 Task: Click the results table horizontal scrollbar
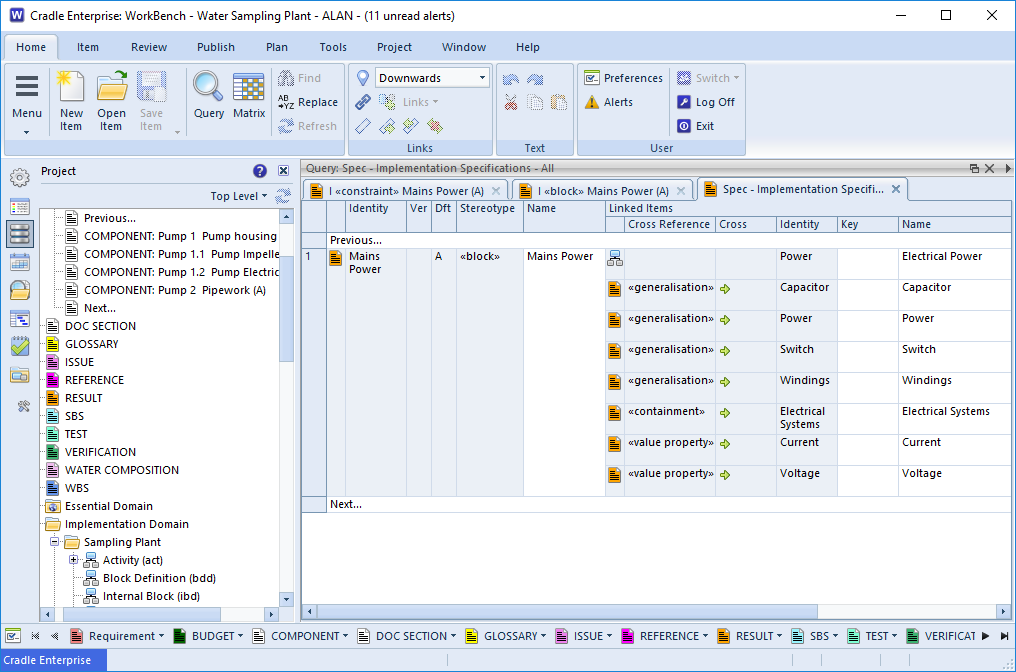click(568, 611)
